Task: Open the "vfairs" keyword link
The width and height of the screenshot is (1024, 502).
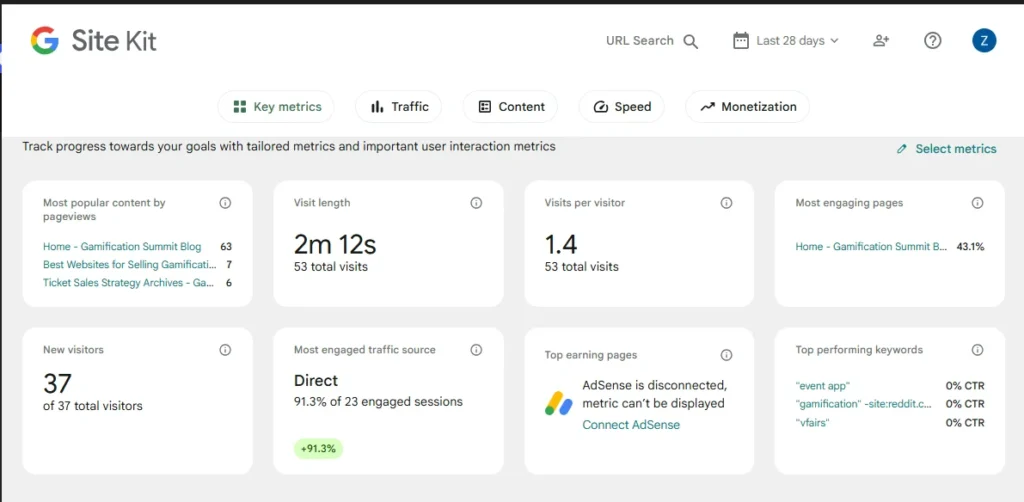Action: 812,422
